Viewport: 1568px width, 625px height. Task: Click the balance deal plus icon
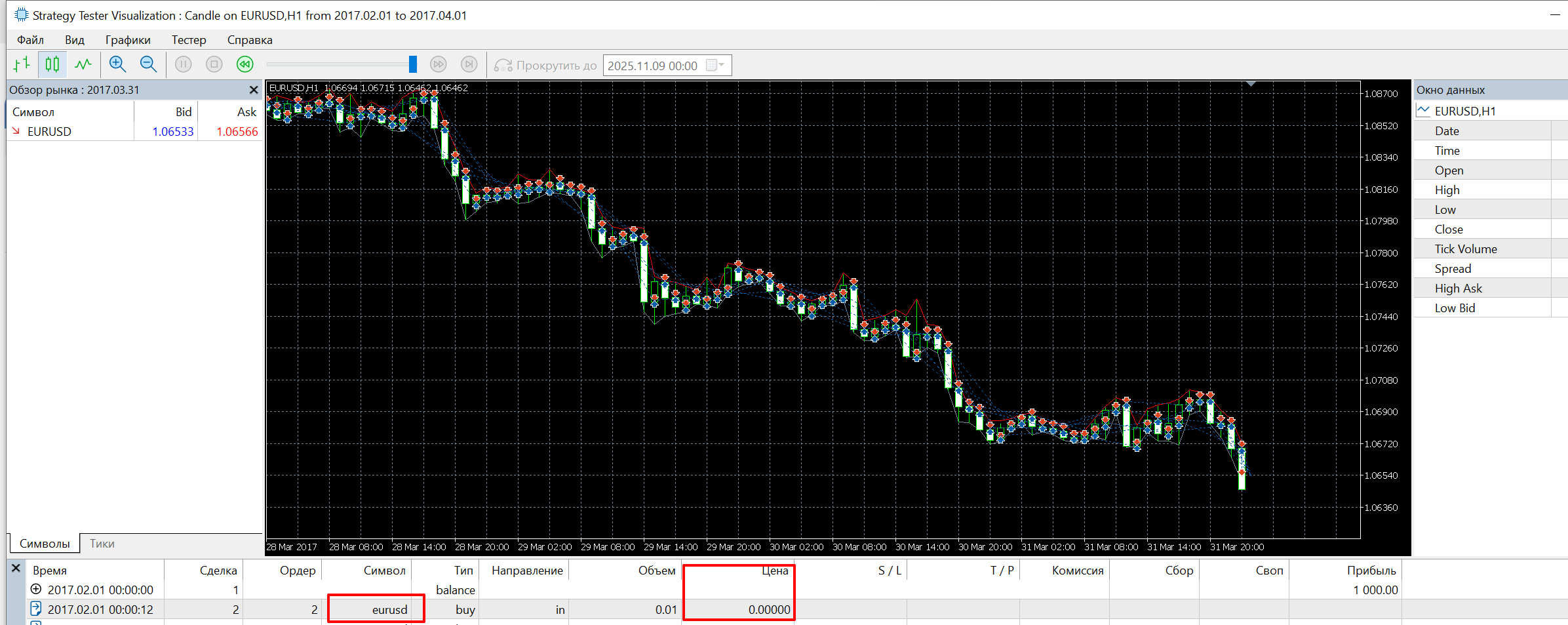point(36,590)
